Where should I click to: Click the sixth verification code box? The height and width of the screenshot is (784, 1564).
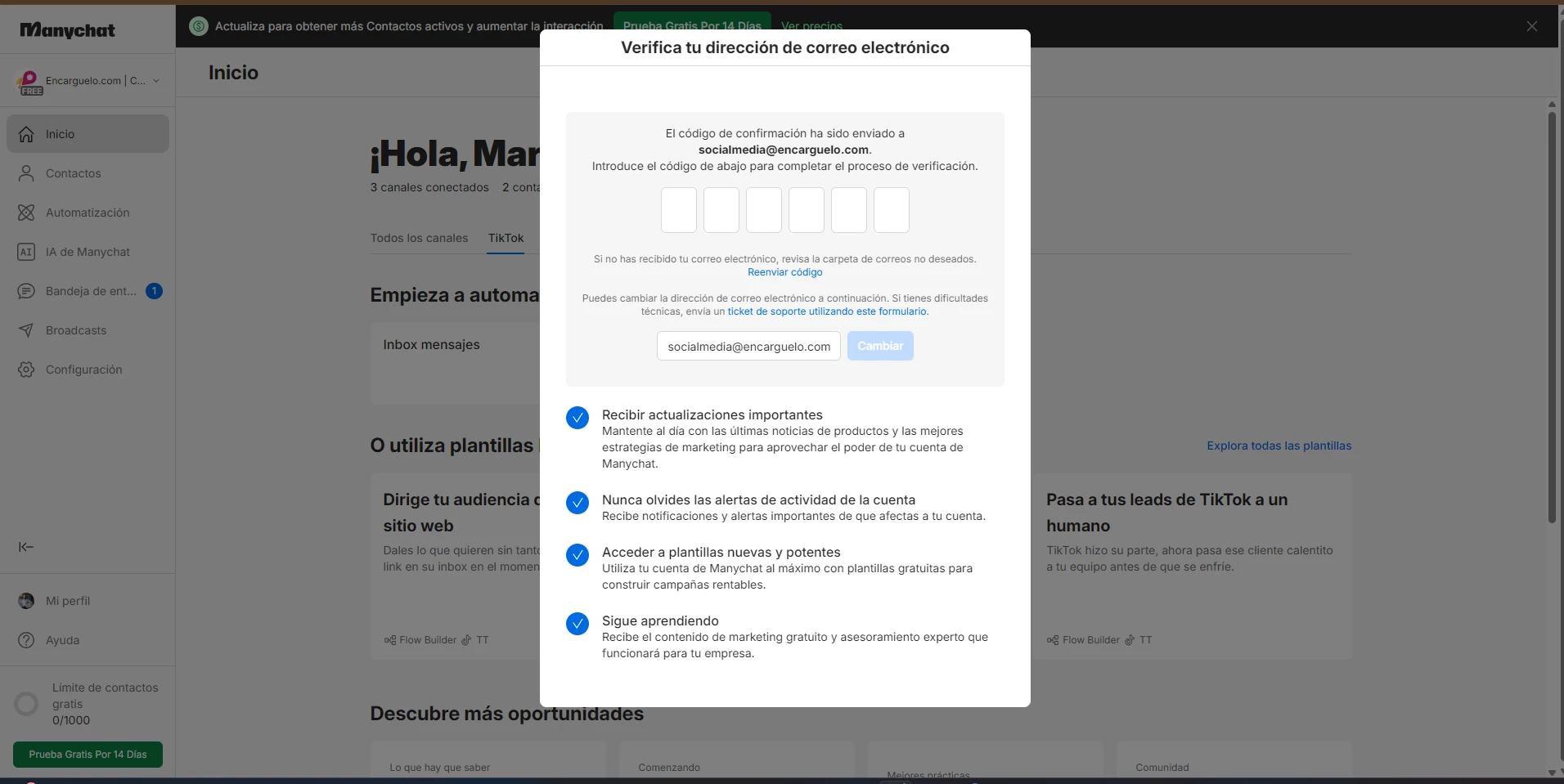(892, 210)
